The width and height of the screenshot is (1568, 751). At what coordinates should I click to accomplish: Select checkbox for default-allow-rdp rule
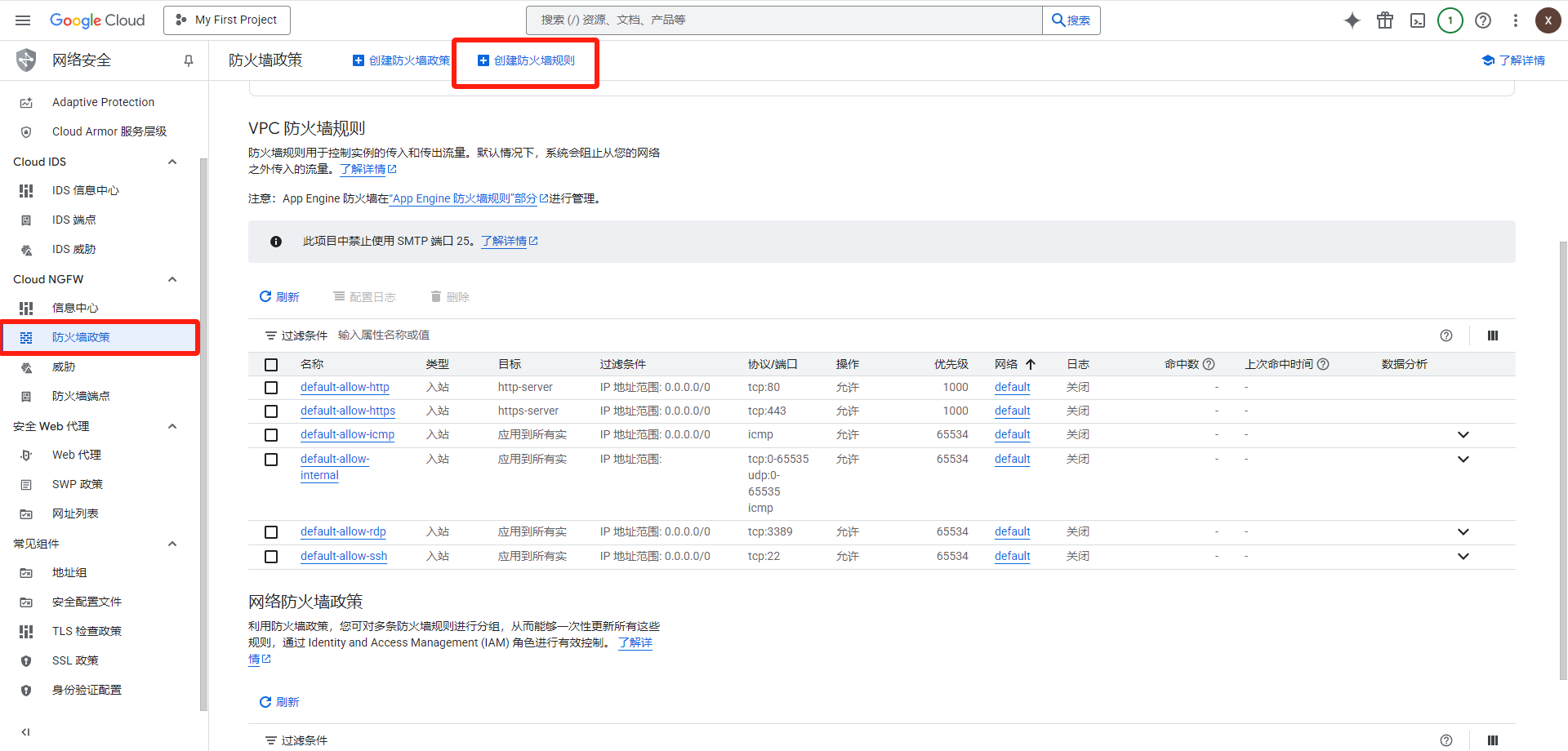[271, 532]
